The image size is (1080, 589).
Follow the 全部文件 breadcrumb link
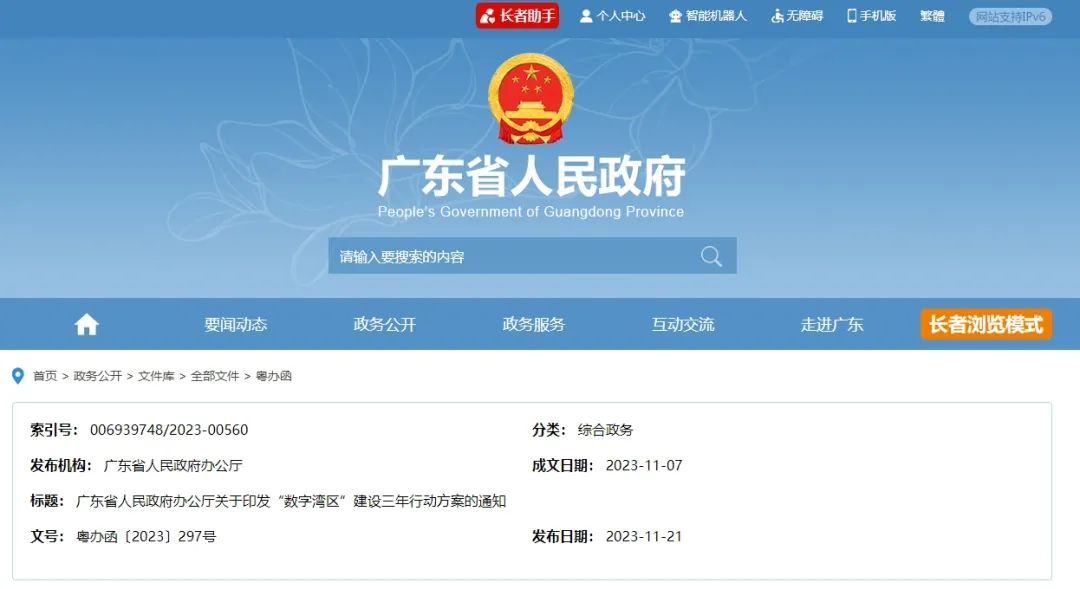tap(215, 376)
